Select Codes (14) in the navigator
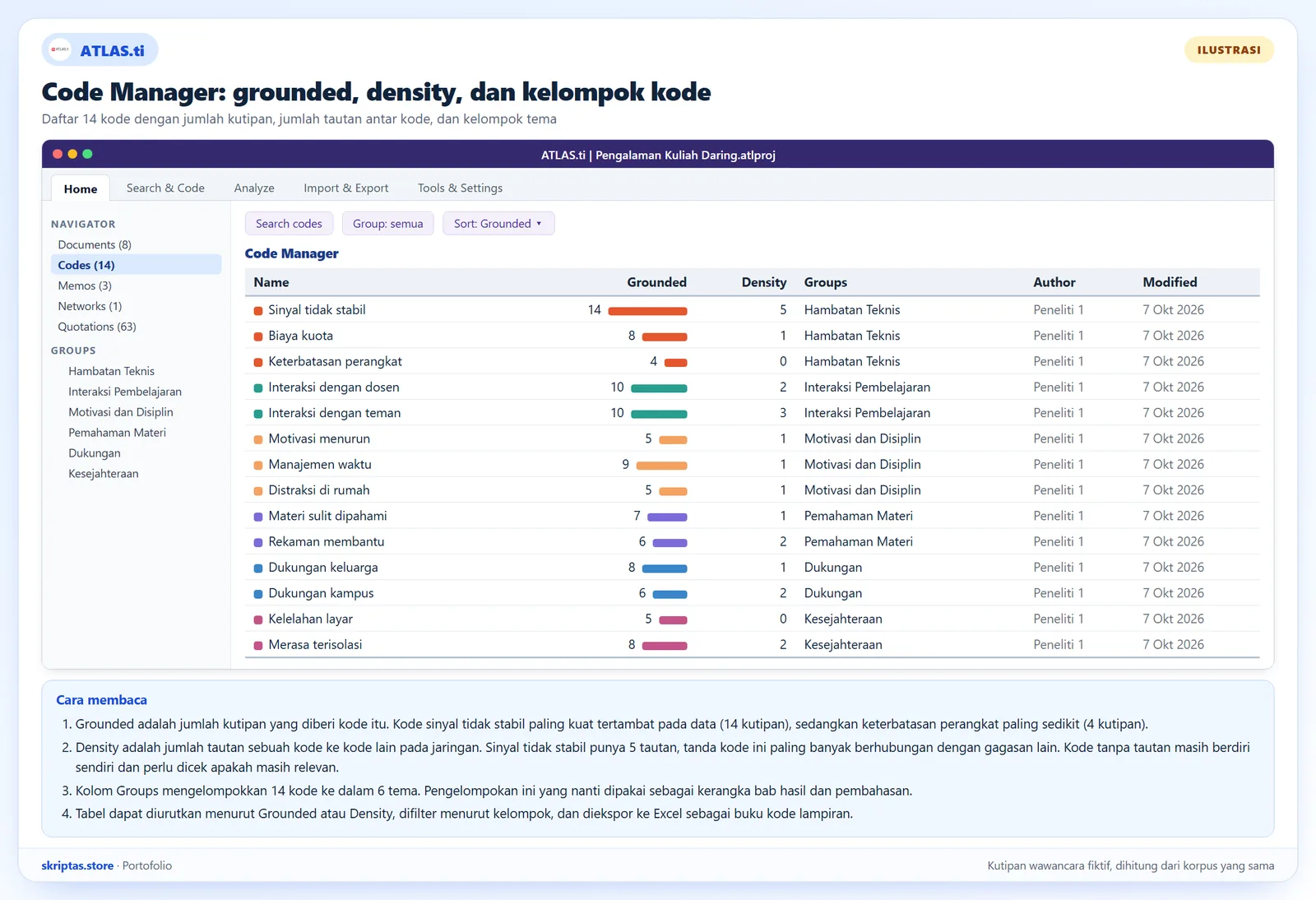The height and width of the screenshot is (900, 1316). tap(136, 265)
